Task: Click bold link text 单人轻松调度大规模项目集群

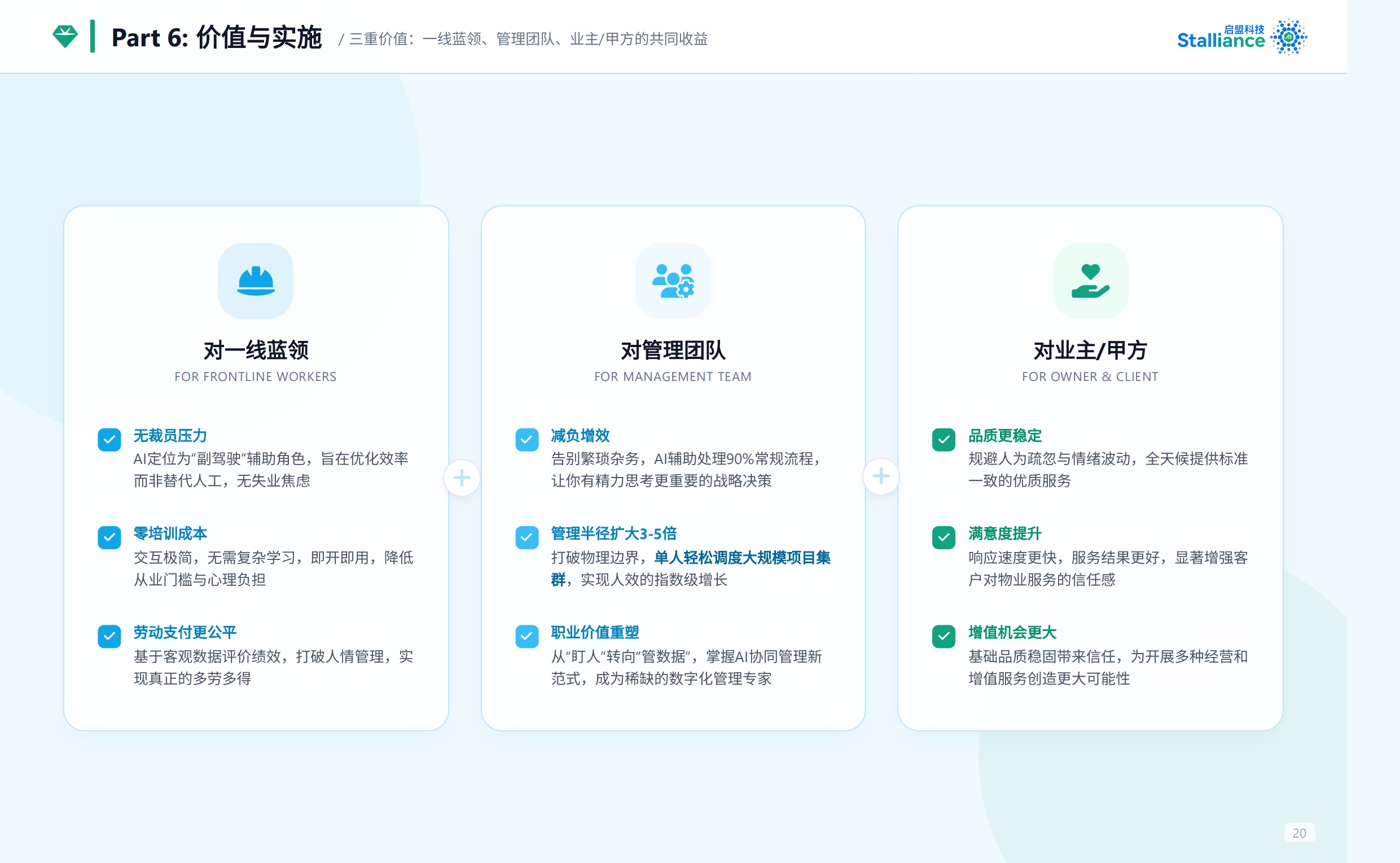Action: pyautogui.click(x=741, y=558)
